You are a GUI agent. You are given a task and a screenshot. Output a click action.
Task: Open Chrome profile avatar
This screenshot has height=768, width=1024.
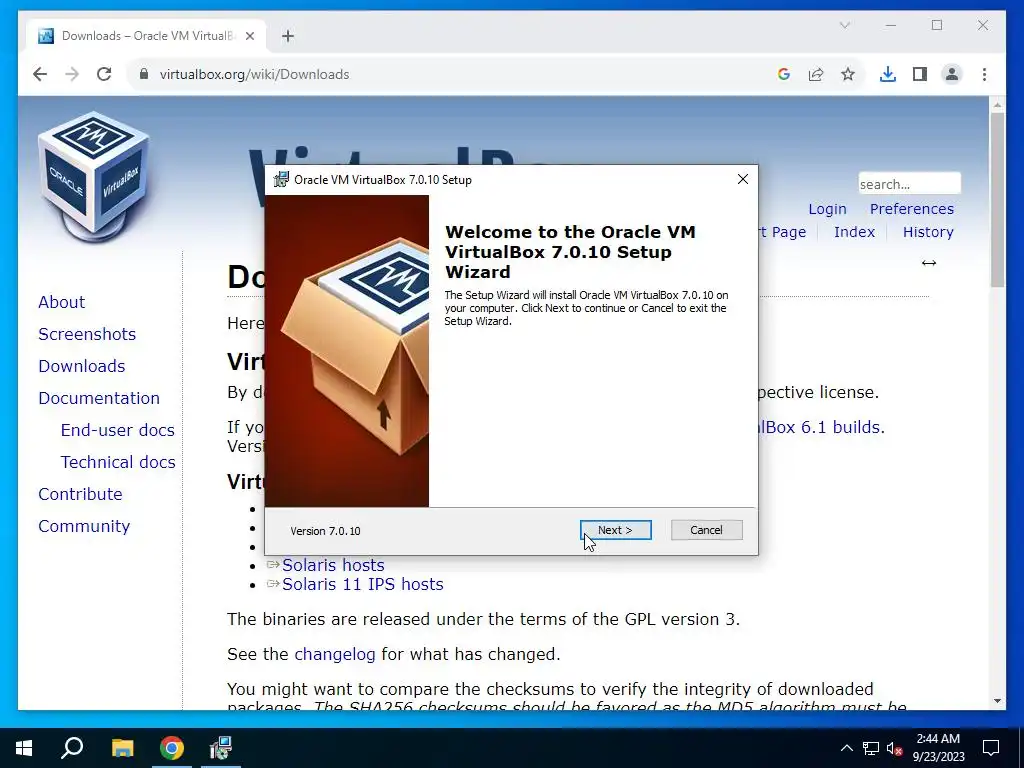tap(952, 74)
